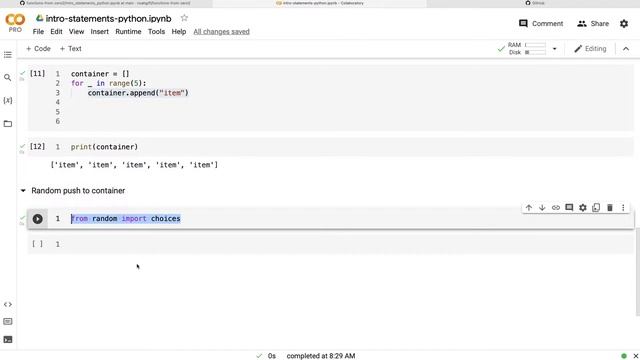Open the Editing mode dropdown
Image resolution: width=640 pixels, height=360 pixels.
click(590, 49)
